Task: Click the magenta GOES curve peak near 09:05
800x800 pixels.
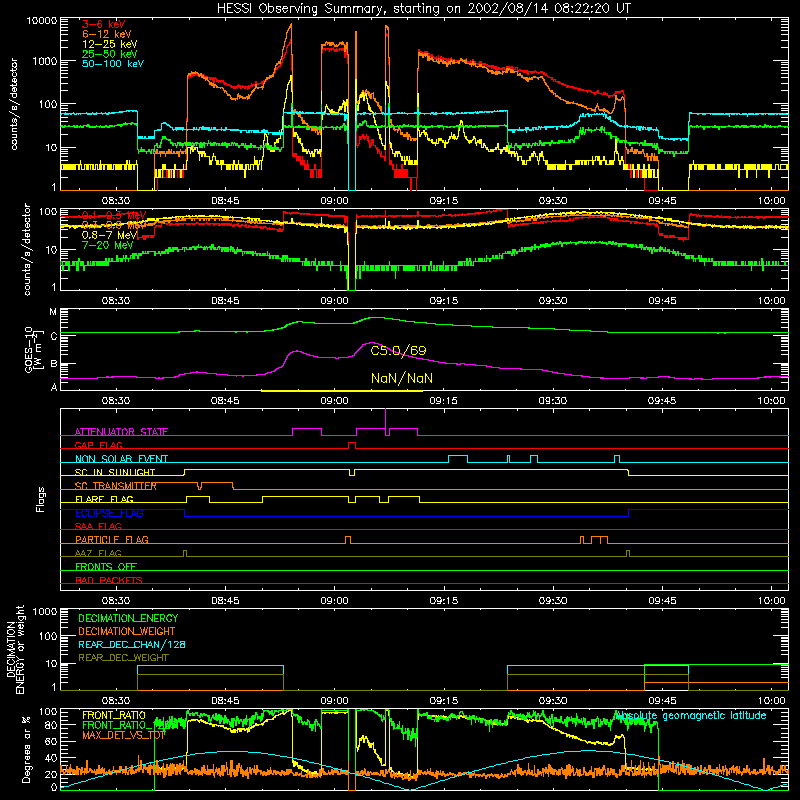Action: (x=371, y=343)
